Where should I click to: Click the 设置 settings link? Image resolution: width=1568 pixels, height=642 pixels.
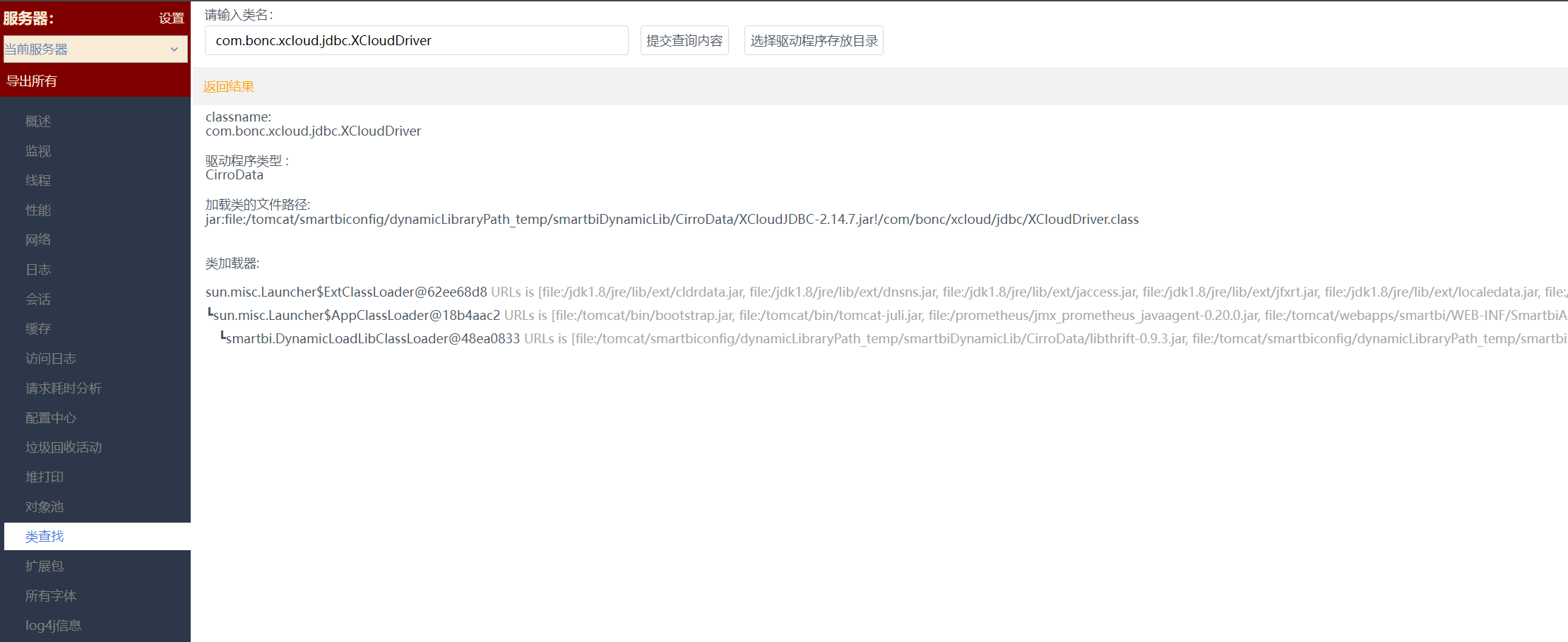tap(172, 18)
